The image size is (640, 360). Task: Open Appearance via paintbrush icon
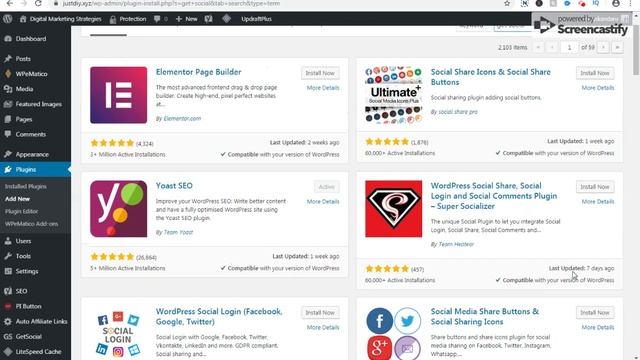[x=8, y=154]
